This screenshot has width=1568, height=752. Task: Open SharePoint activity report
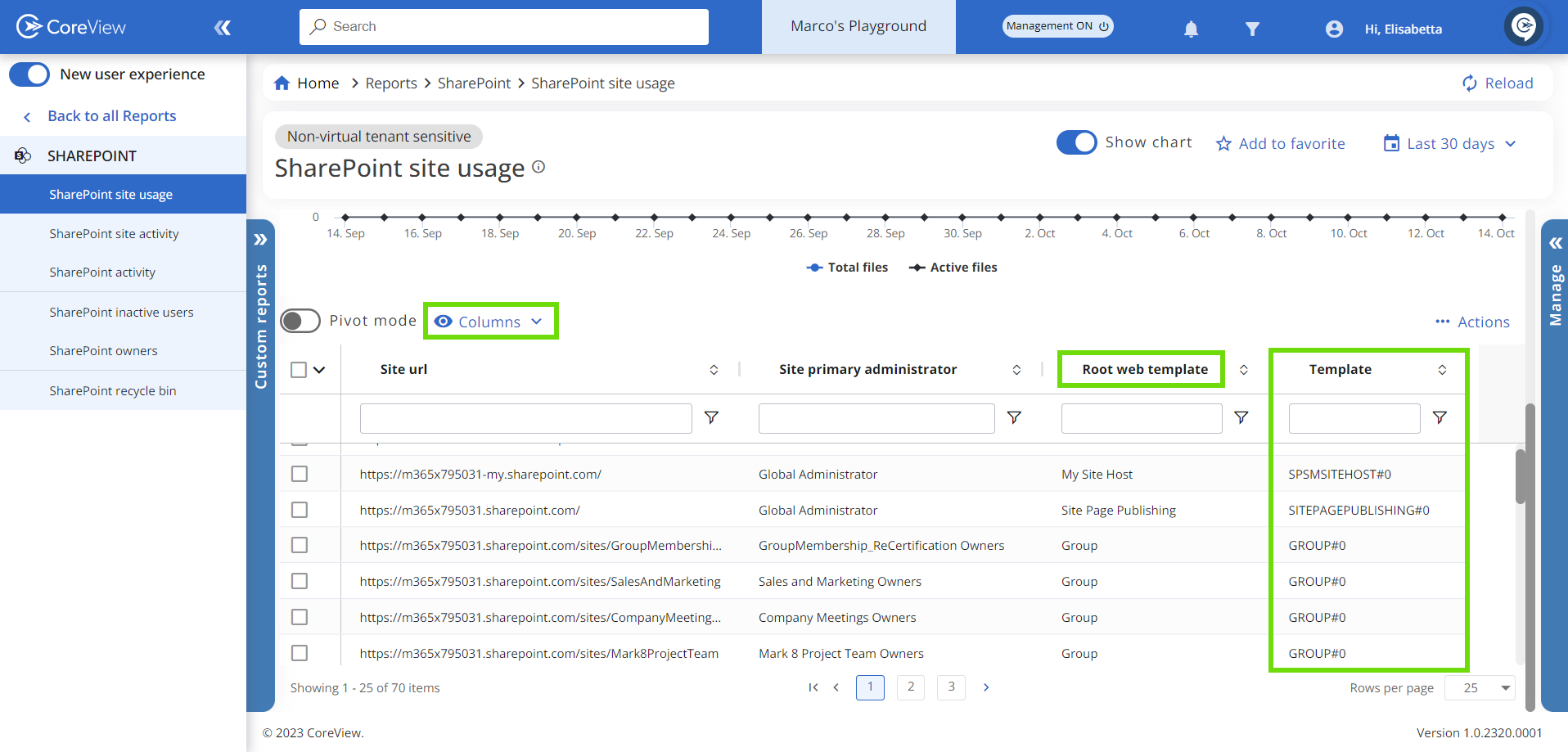(102, 272)
